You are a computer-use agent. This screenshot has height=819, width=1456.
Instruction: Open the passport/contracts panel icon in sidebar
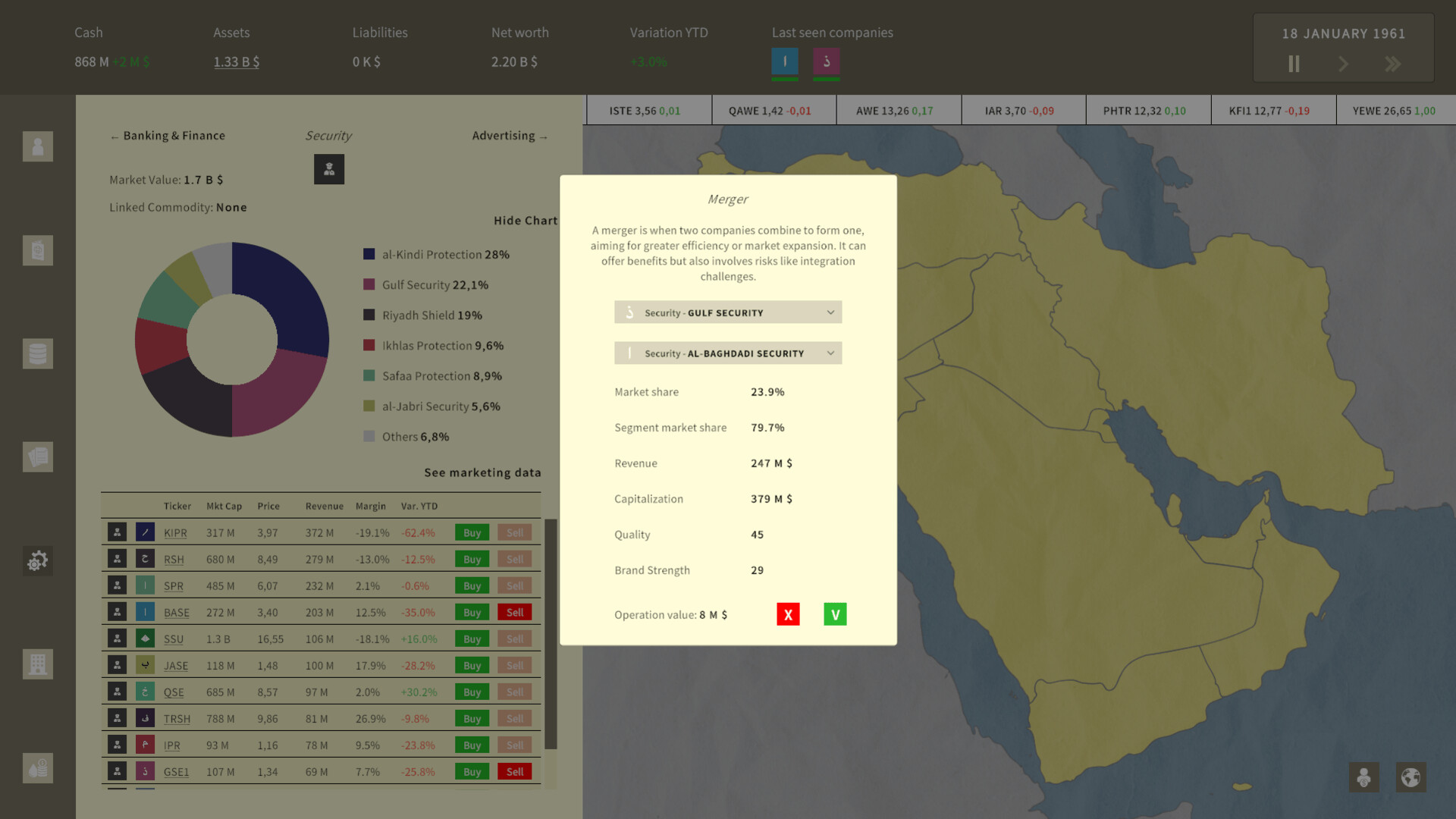(37, 250)
